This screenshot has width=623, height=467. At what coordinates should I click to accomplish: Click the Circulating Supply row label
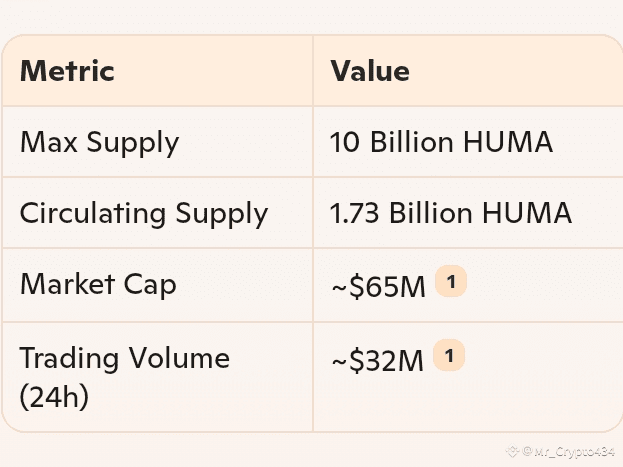click(144, 213)
